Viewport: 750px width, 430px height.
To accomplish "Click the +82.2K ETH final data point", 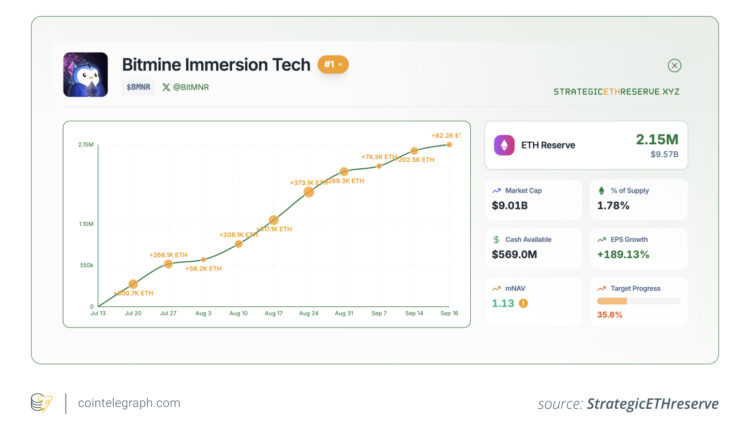I will pos(450,145).
